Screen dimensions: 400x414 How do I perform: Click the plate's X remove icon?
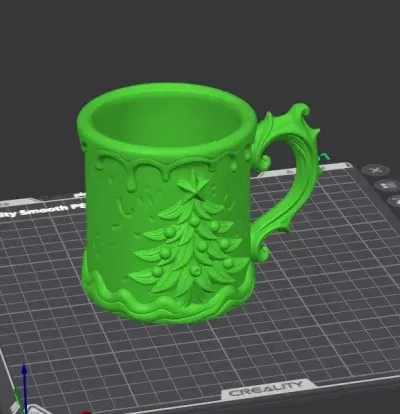[x=376, y=170]
